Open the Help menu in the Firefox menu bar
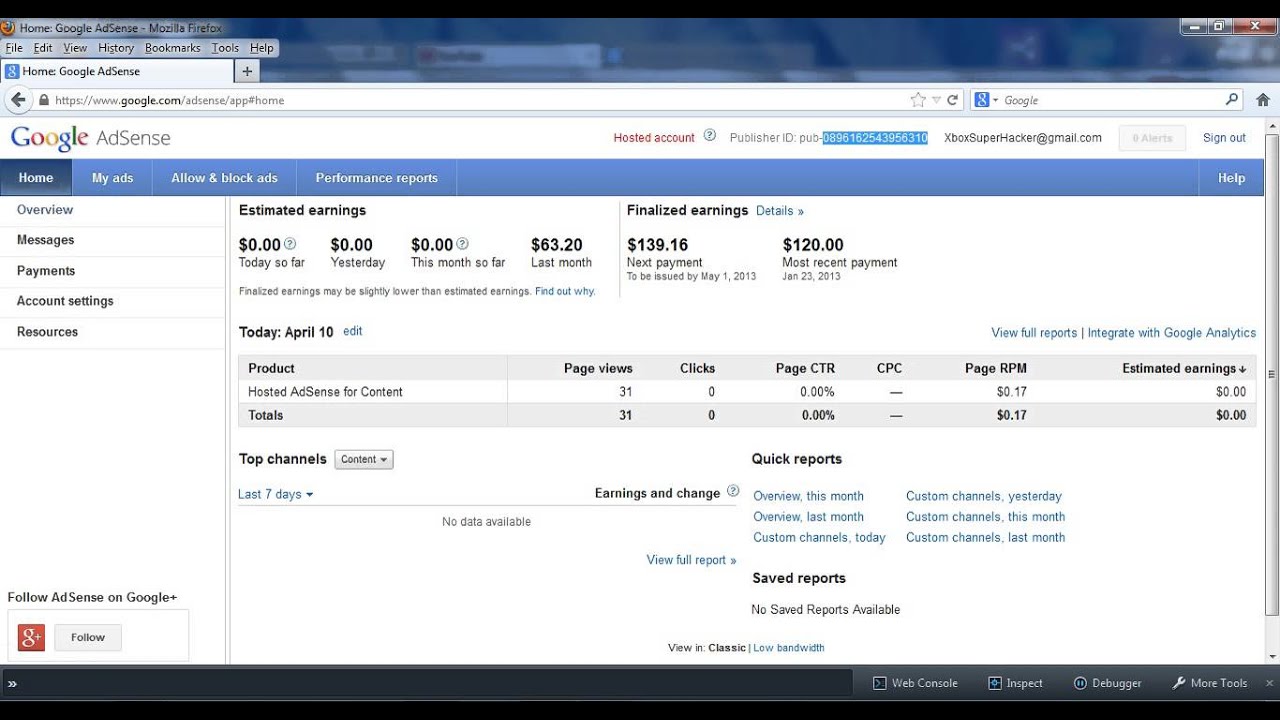The height and width of the screenshot is (720, 1280). tap(262, 48)
